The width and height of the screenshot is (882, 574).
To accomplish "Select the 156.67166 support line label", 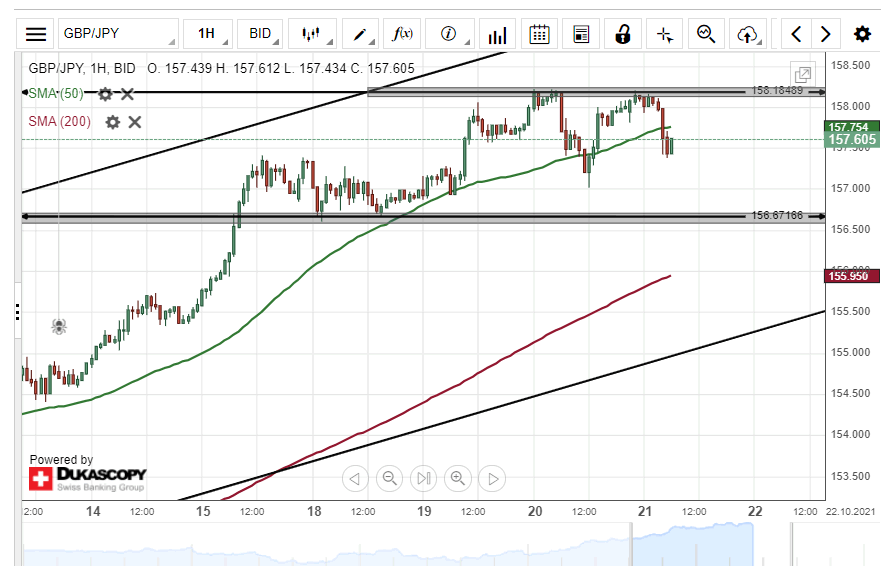I will click(x=777, y=216).
